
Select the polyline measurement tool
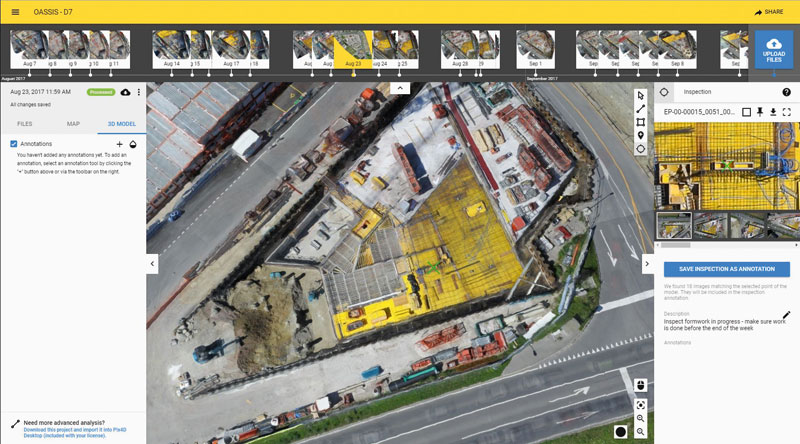coord(641,109)
